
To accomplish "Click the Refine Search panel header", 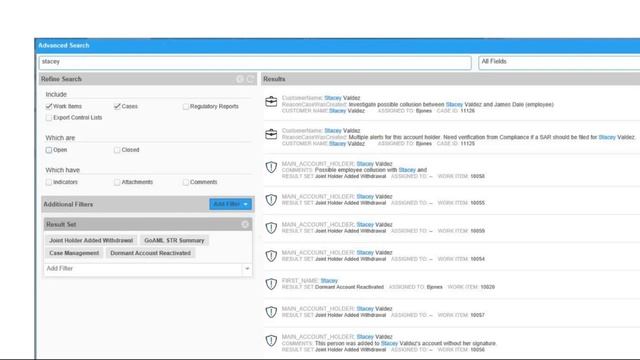I will pyautogui.click(x=147, y=79).
